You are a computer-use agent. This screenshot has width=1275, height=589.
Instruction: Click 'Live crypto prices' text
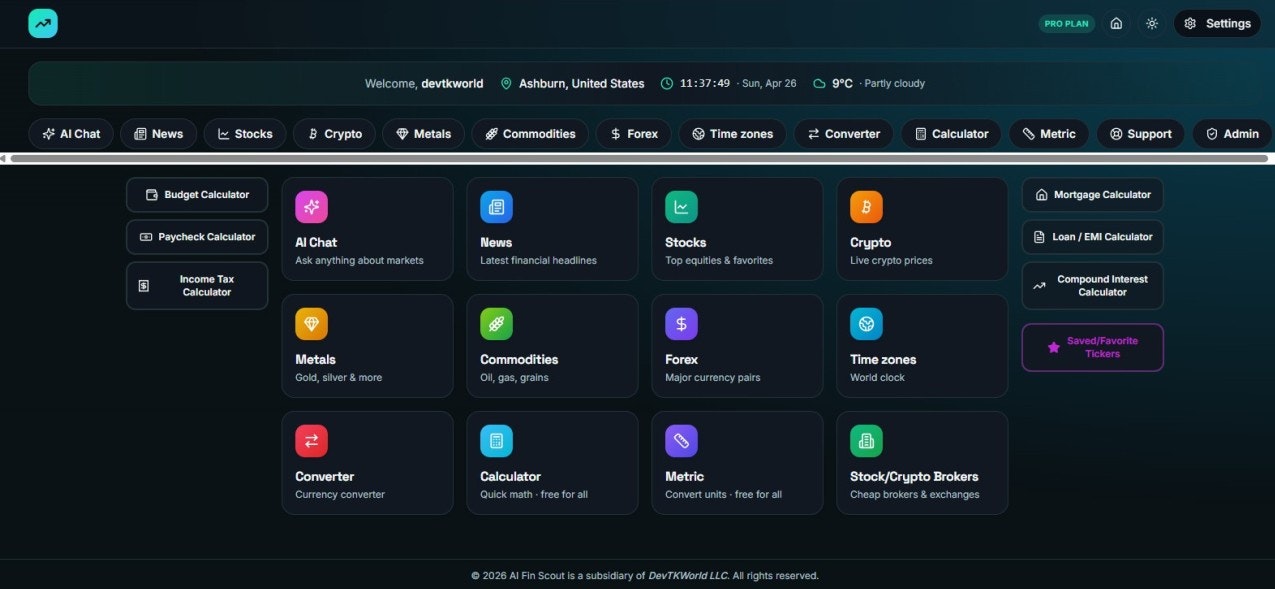(891, 261)
